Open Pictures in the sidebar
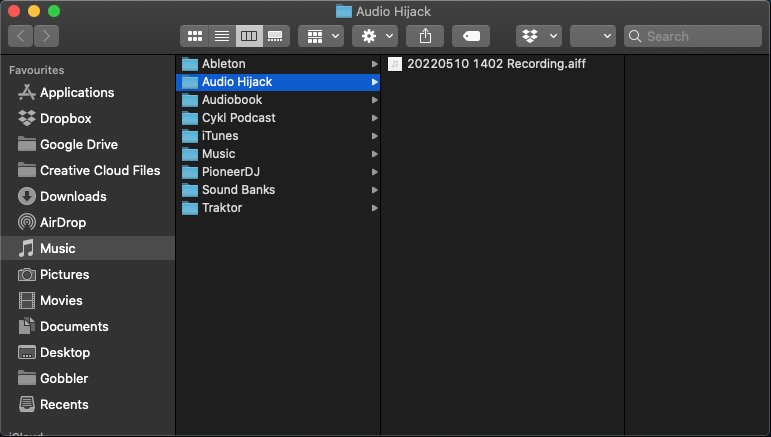 [88, 274]
